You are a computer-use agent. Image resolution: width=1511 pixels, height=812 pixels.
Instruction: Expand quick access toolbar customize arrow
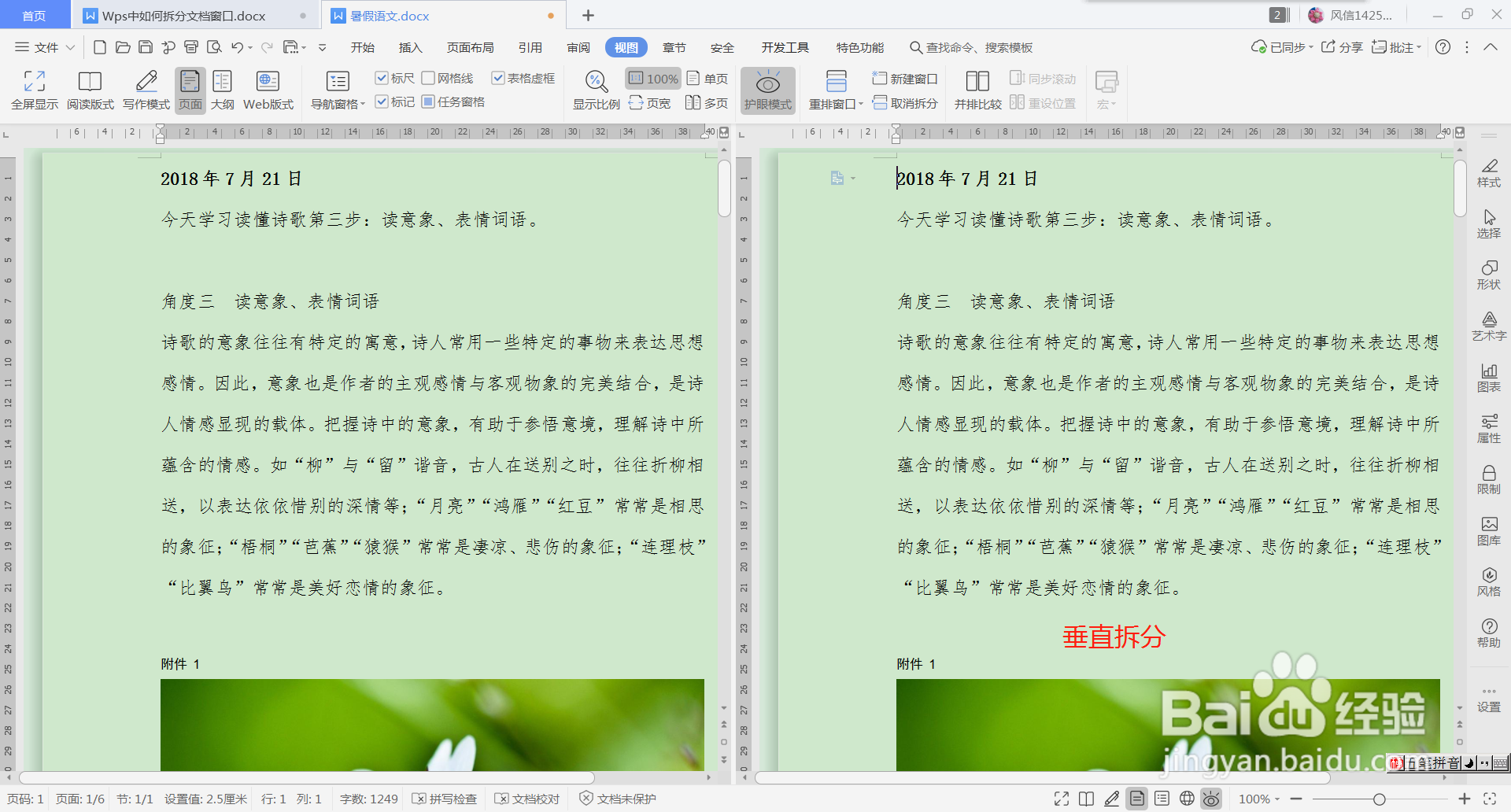[x=322, y=47]
